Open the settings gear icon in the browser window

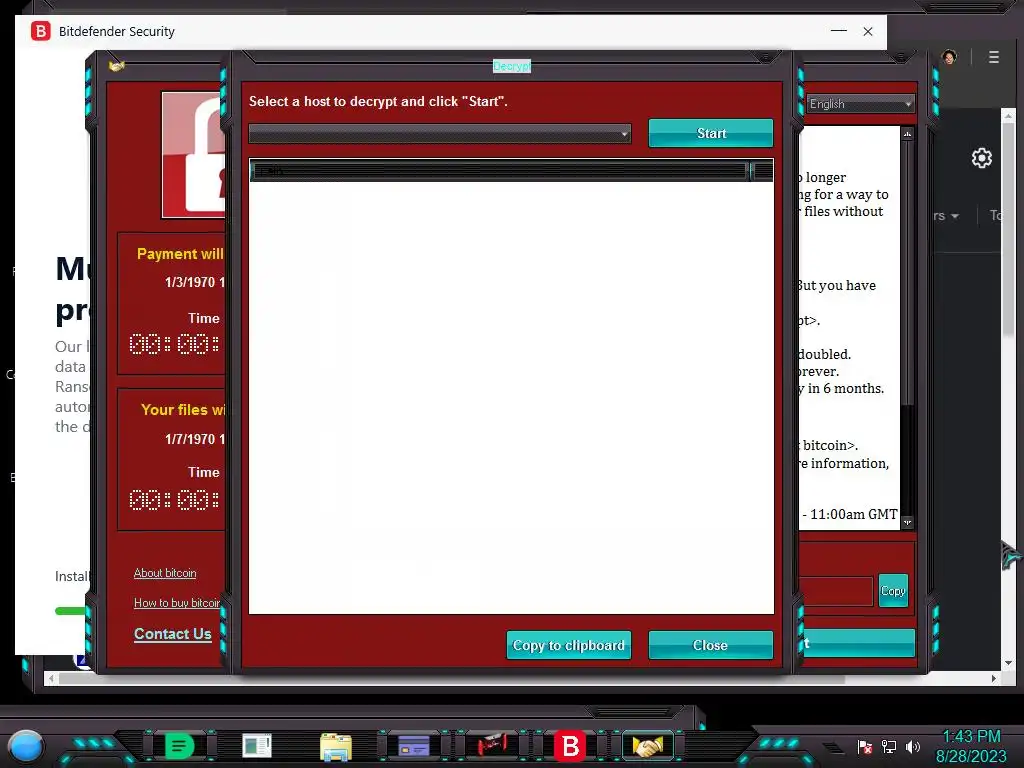point(982,158)
